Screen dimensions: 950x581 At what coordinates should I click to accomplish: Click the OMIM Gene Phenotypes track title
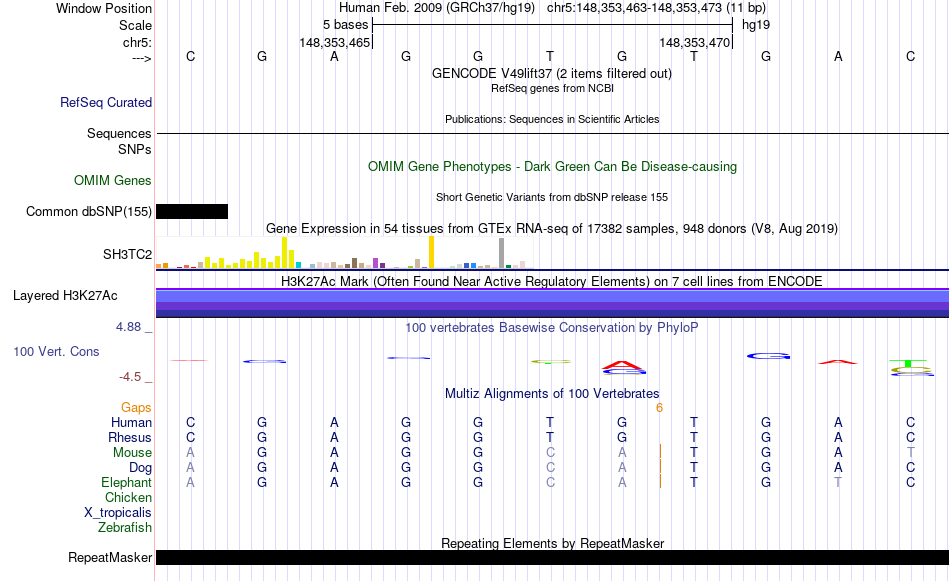(x=552, y=167)
